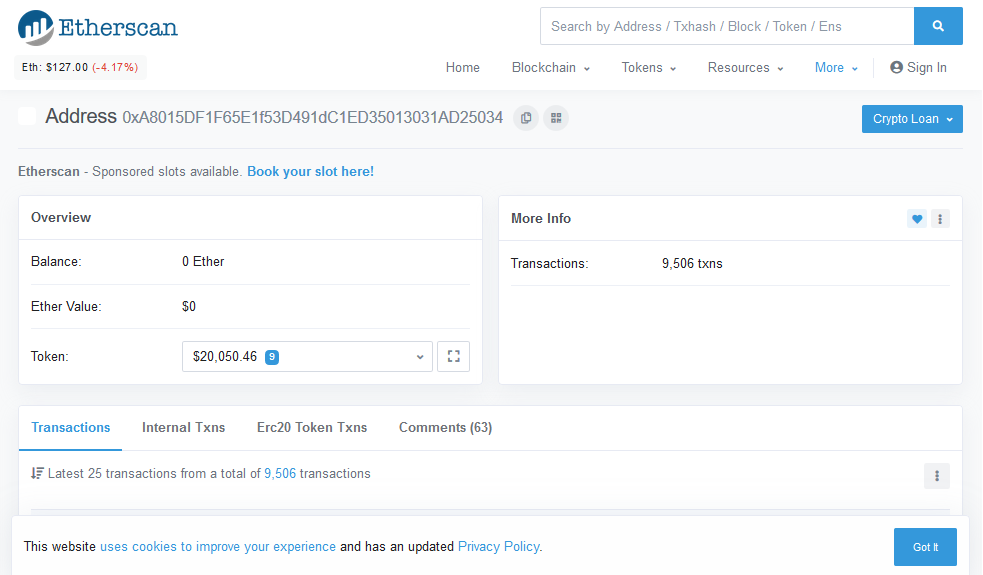Click the blue heart watchlist icon
The width and height of the screenshot is (983, 575).
(917, 219)
